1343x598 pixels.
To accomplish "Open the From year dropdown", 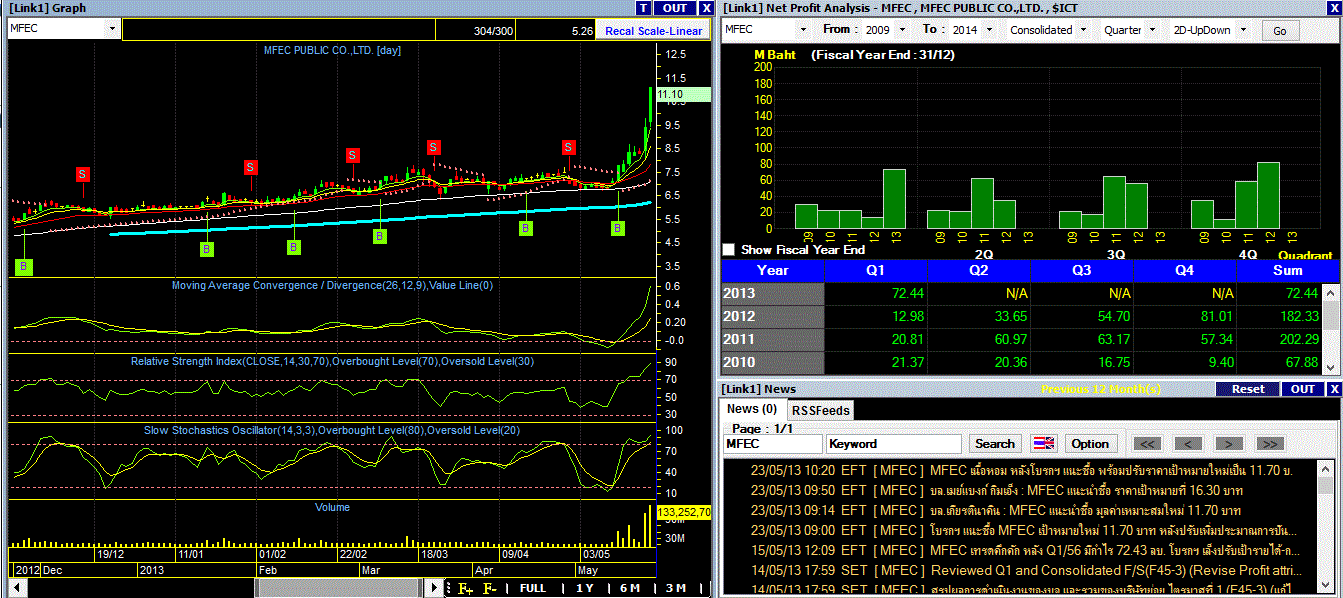I will [900, 30].
